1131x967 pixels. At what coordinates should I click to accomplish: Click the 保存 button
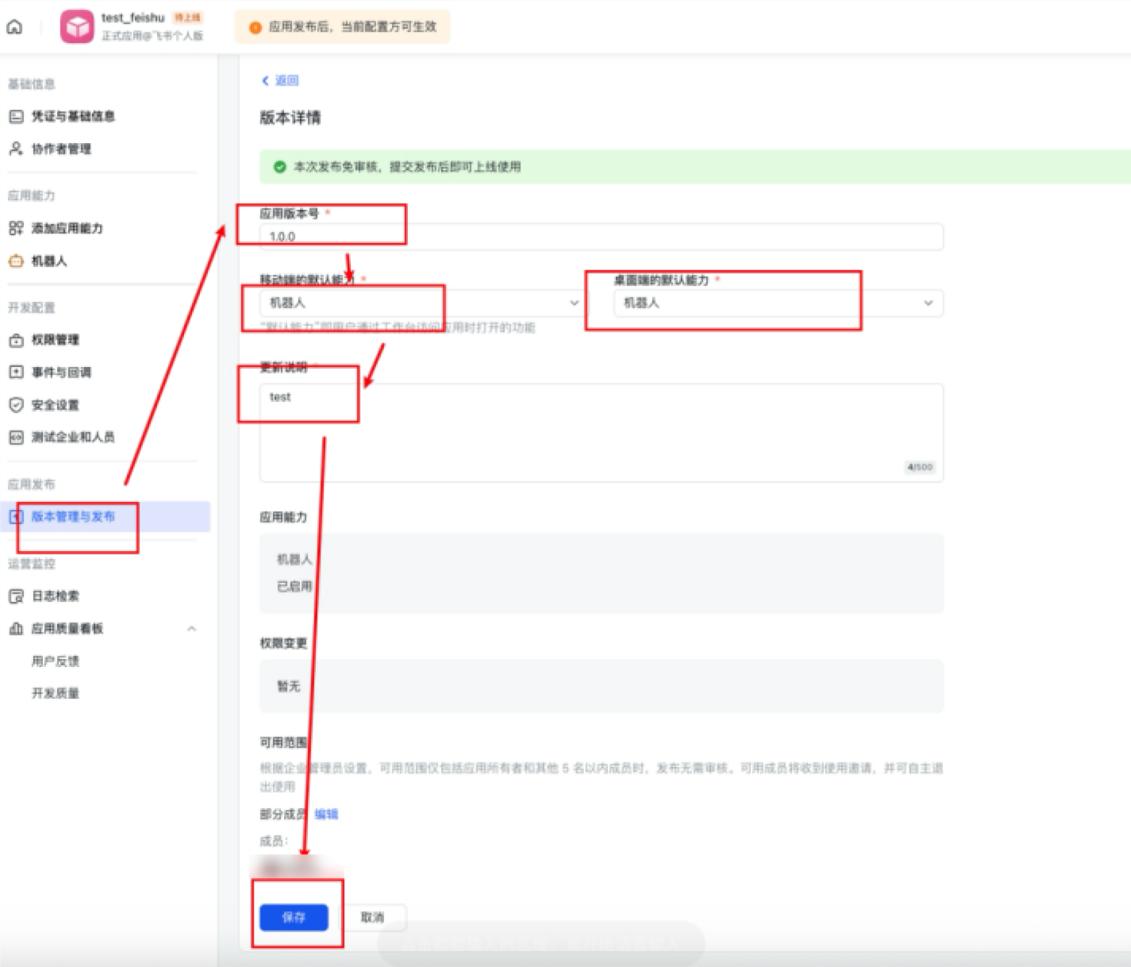coord(294,915)
